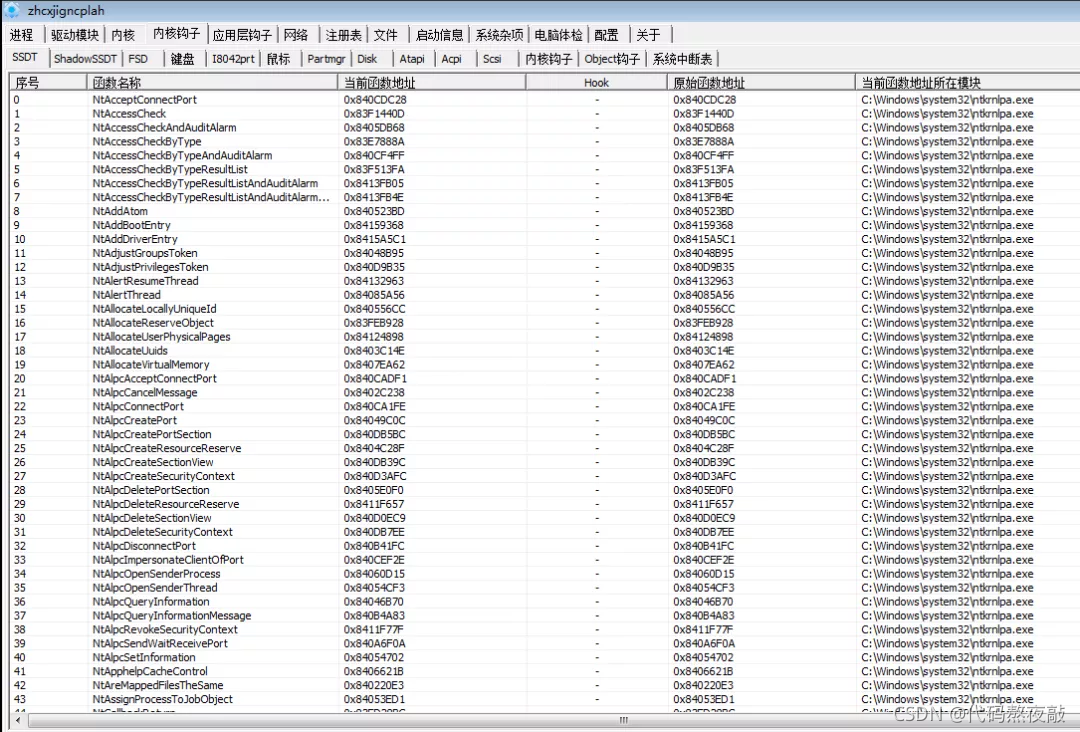Sort by the 当前函数地址 column header
The width and height of the screenshot is (1080, 732).
click(432, 83)
